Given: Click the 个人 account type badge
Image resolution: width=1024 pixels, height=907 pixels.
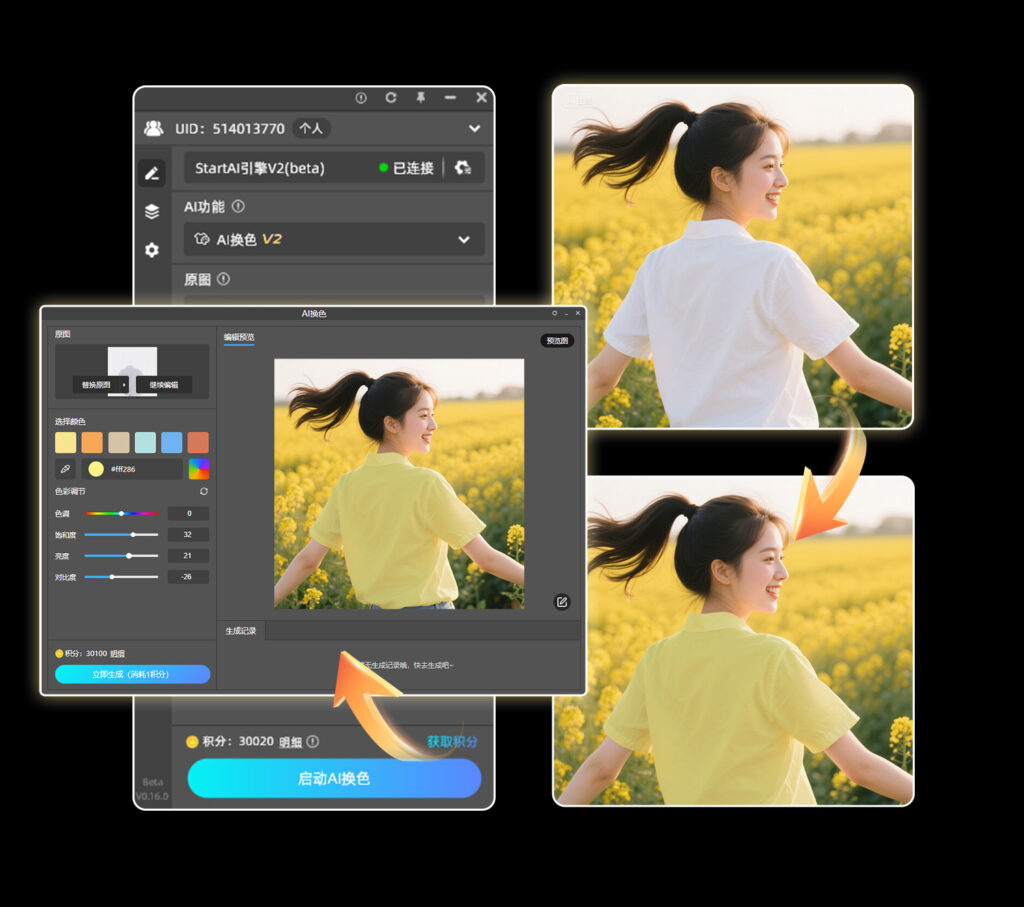Looking at the screenshot, I should [311, 128].
